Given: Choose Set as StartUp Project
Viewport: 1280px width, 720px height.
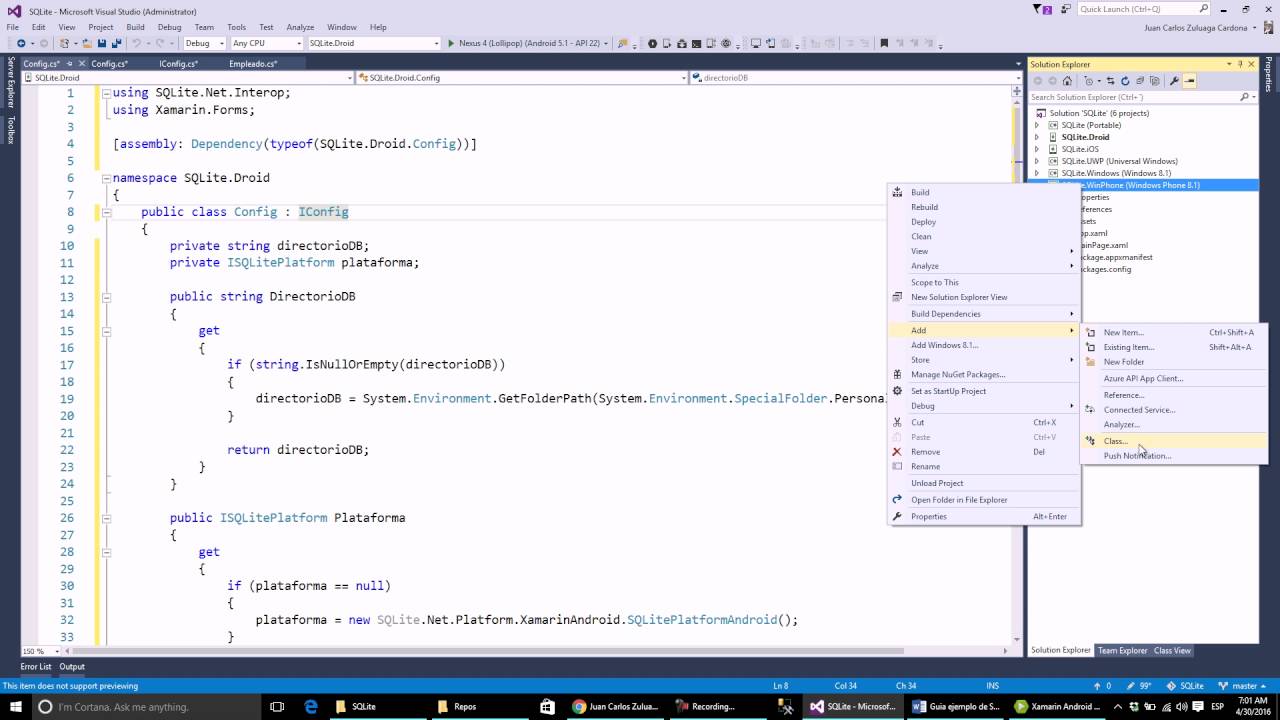Looking at the screenshot, I should click(x=984, y=391).
